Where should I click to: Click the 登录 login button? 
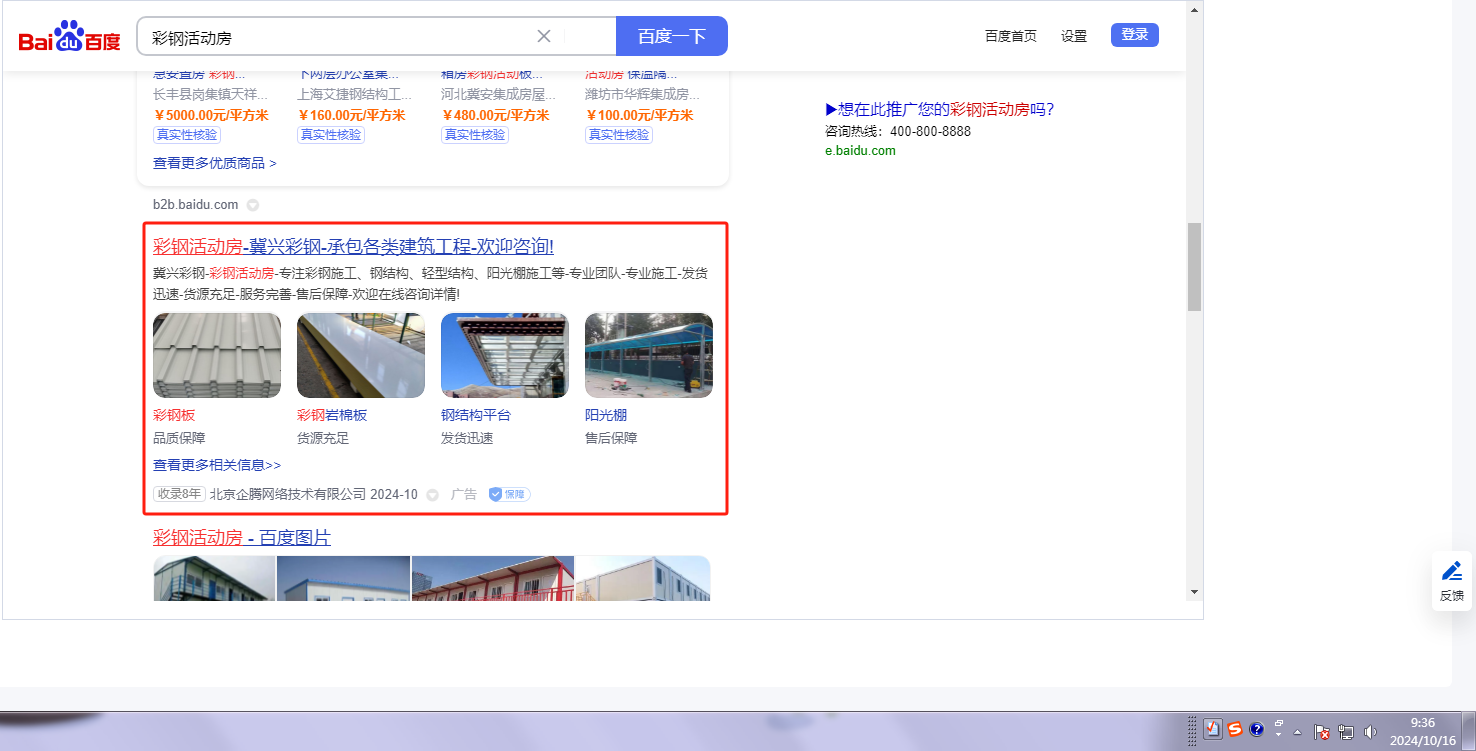(x=1134, y=35)
